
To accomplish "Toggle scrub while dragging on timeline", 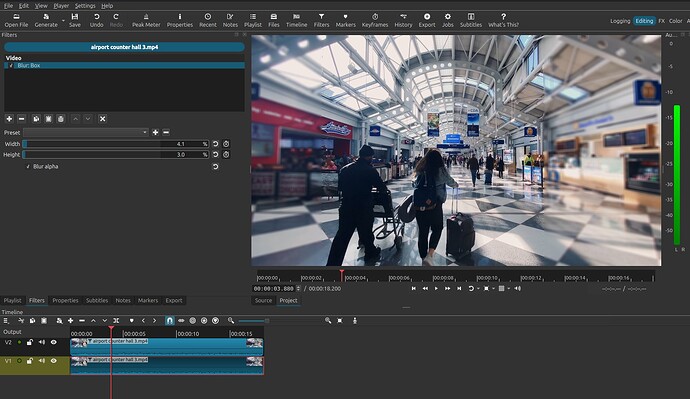I will [181, 321].
